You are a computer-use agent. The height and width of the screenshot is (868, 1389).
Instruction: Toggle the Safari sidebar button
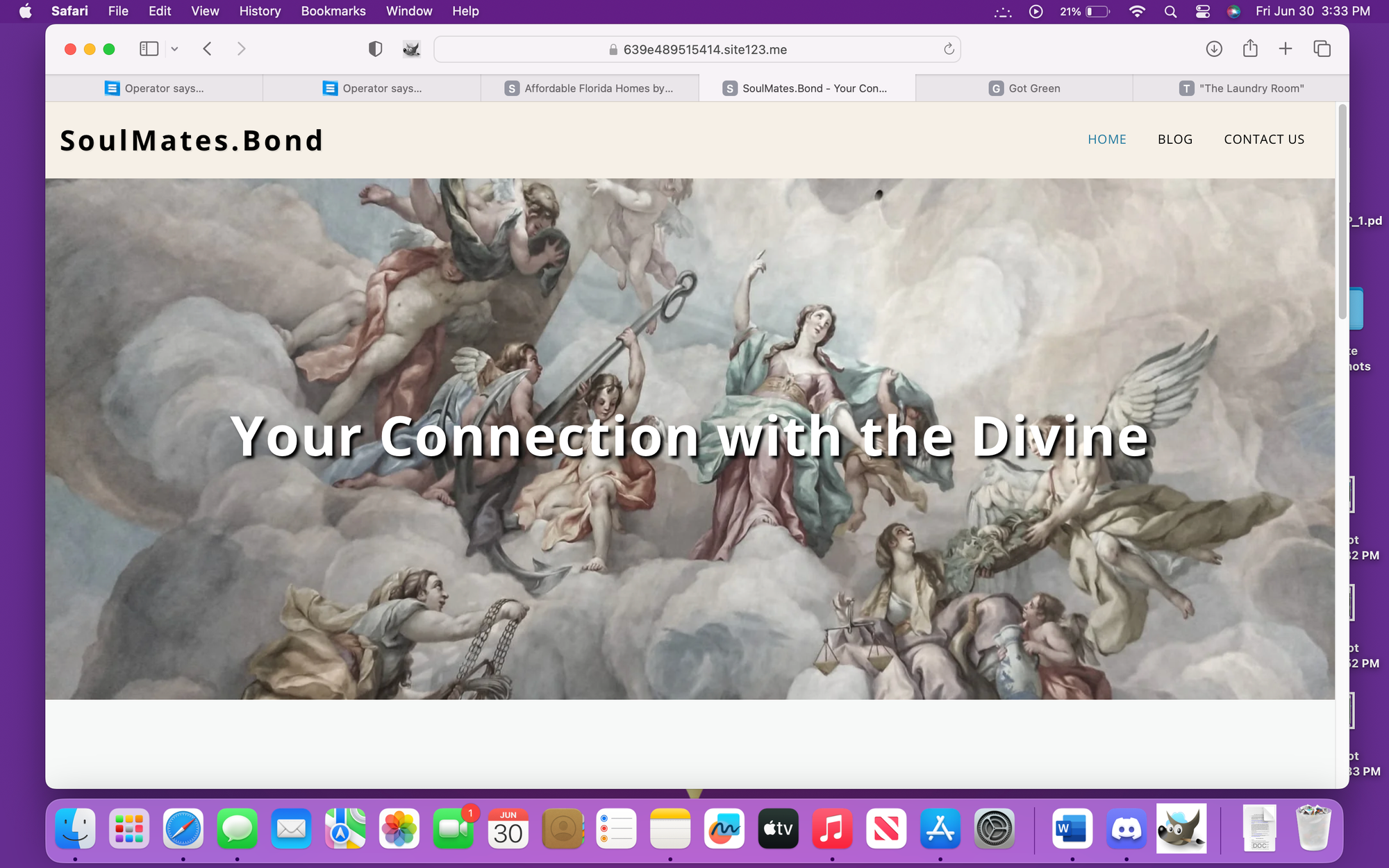tap(149, 49)
